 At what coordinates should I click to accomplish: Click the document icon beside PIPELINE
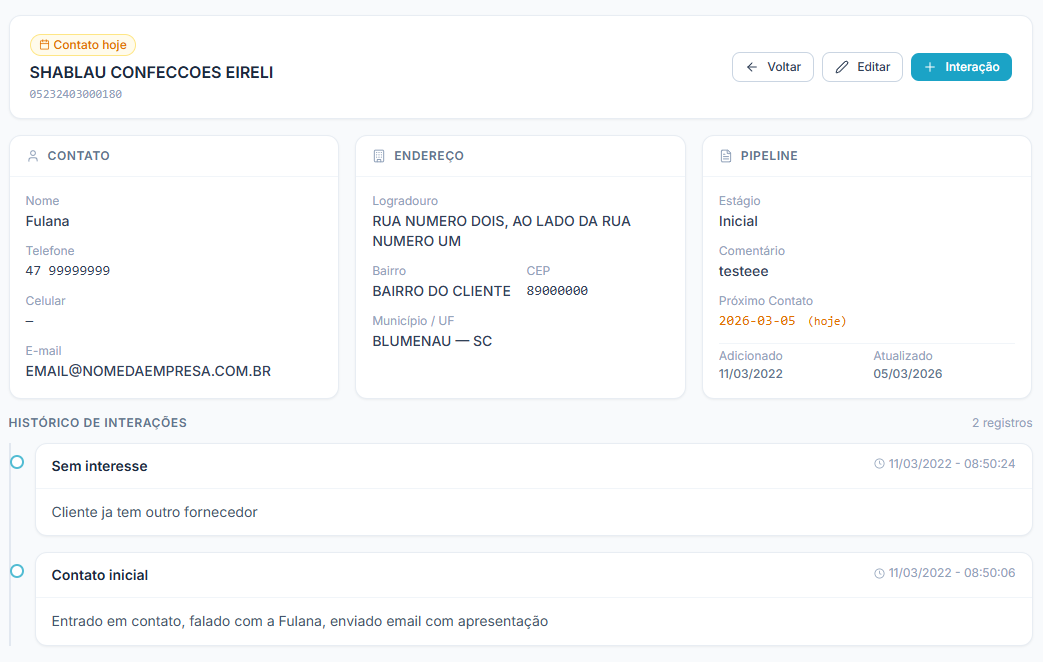726,155
